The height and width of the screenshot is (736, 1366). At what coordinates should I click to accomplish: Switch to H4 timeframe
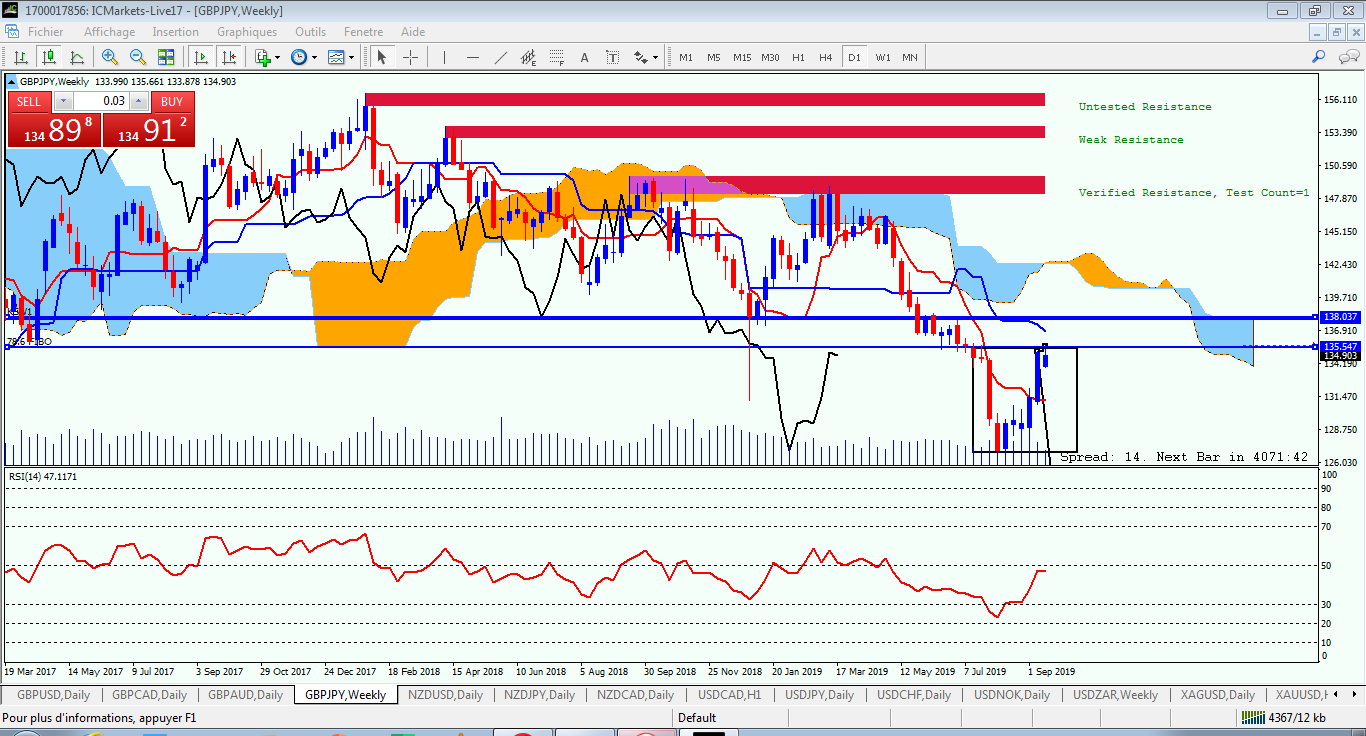(826, 57)
